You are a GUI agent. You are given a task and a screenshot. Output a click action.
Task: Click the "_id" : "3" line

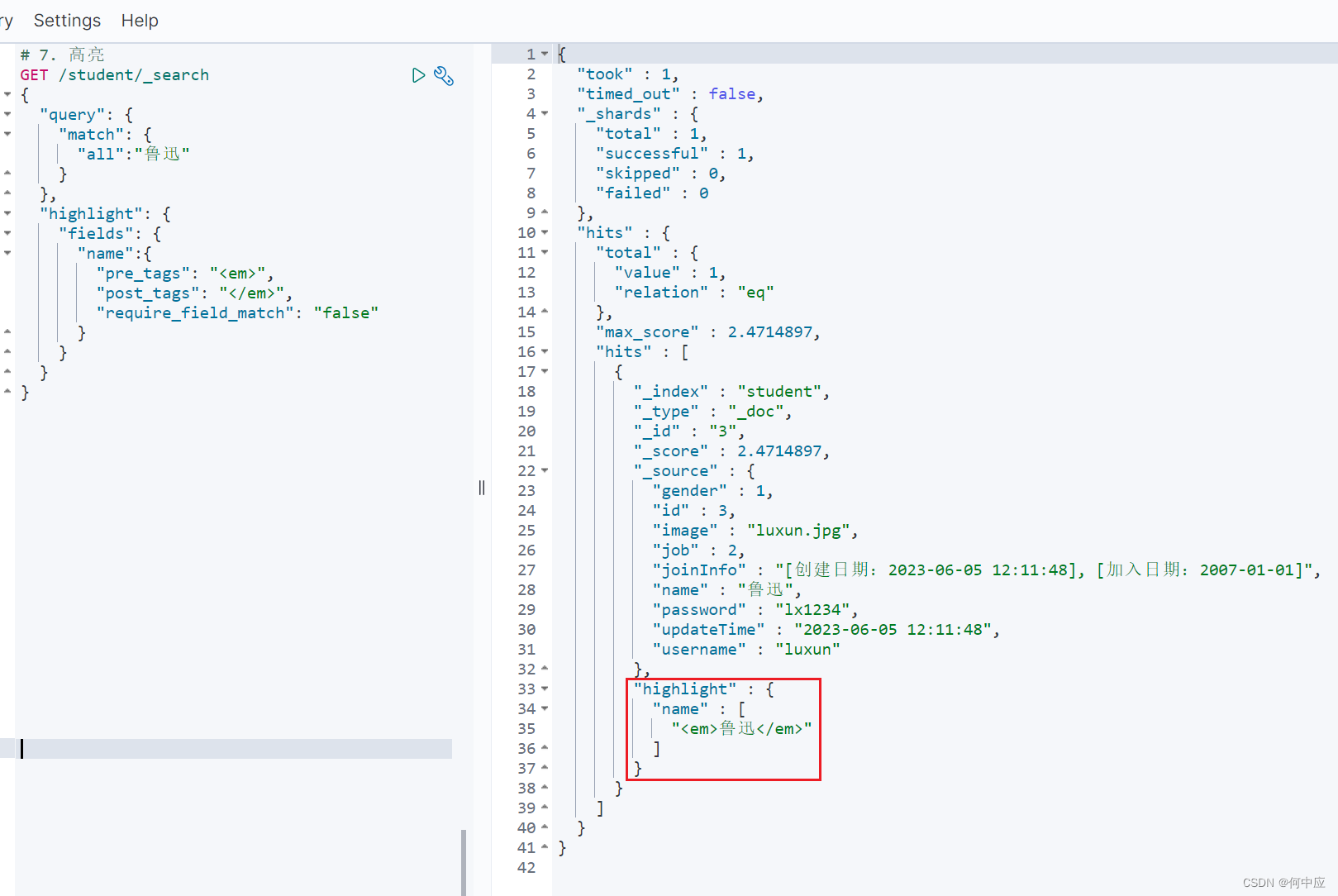(x=689, y=431)
